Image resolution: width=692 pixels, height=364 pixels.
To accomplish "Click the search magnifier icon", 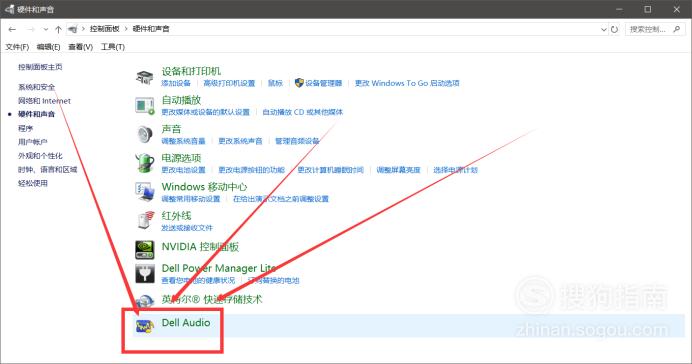I will (x=677, y=29).
